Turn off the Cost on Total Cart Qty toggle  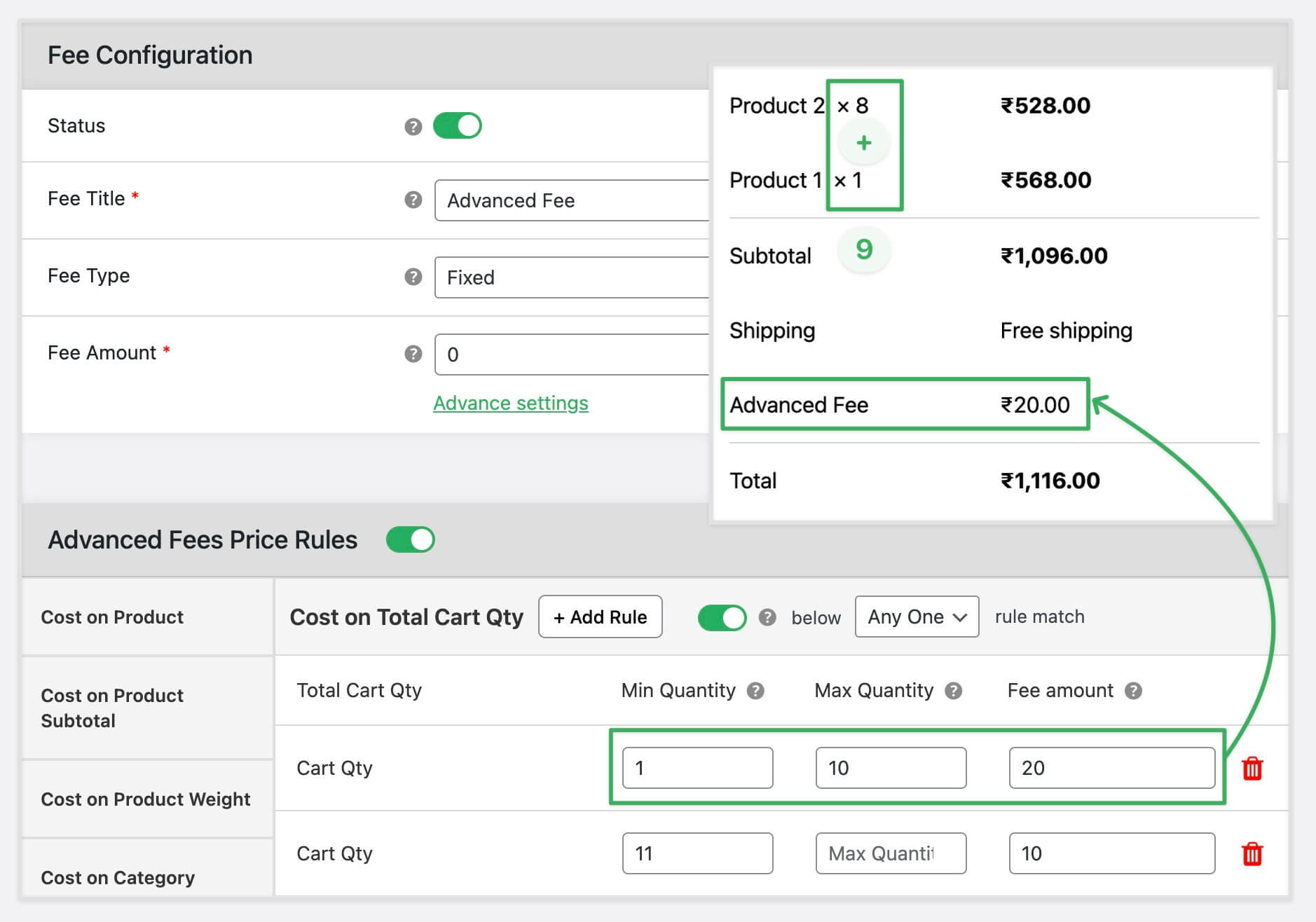tap(722, 617)
